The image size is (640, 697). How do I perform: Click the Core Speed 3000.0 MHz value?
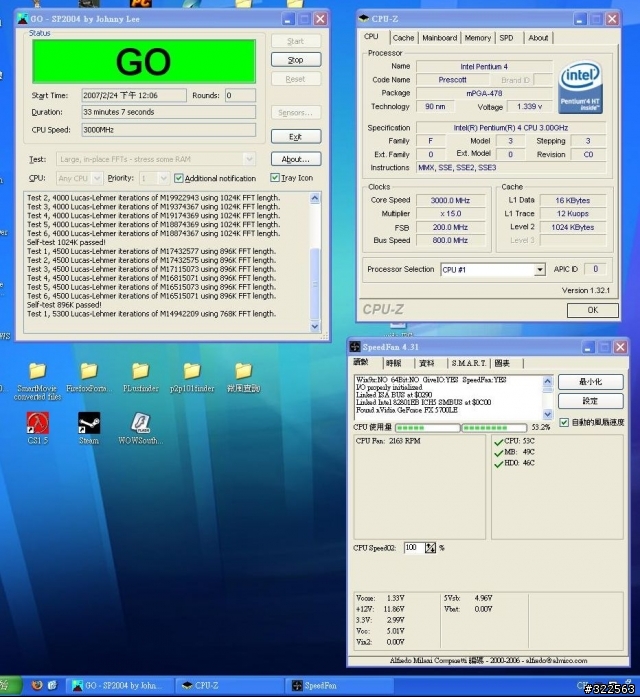pyautogui.click(x=450, y=200)
